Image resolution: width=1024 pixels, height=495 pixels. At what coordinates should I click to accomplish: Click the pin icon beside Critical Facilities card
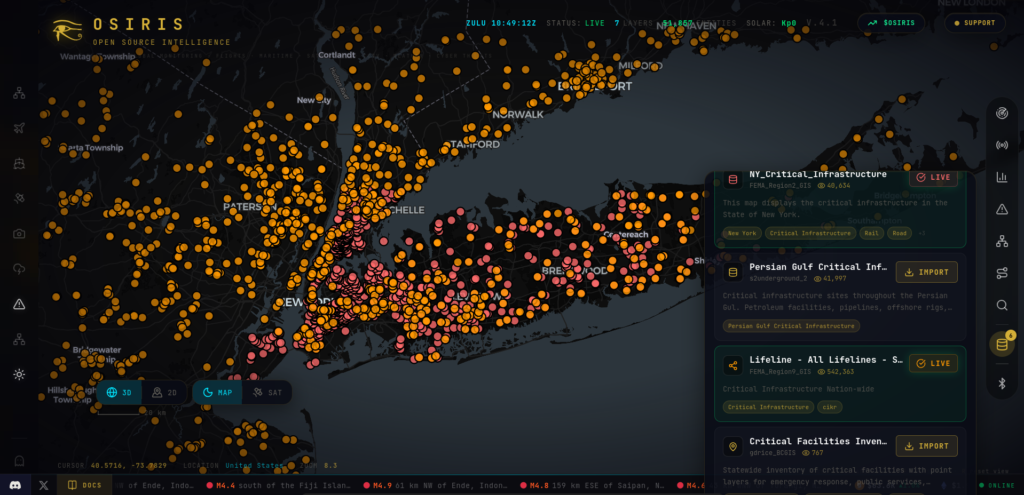733,447
